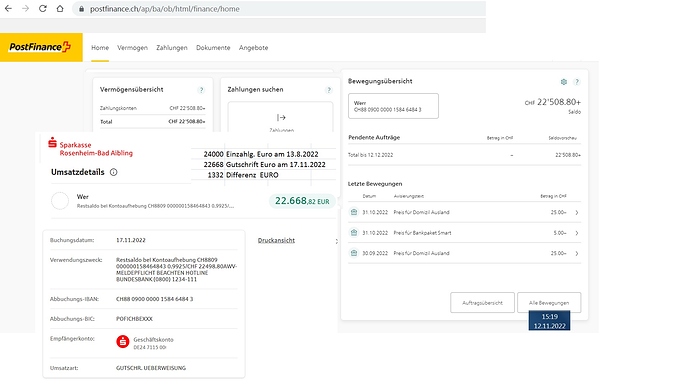Screen dimensions: 690x389
Task: Open help icon in Bewegungsübersicht
Action: coord(577,82)
